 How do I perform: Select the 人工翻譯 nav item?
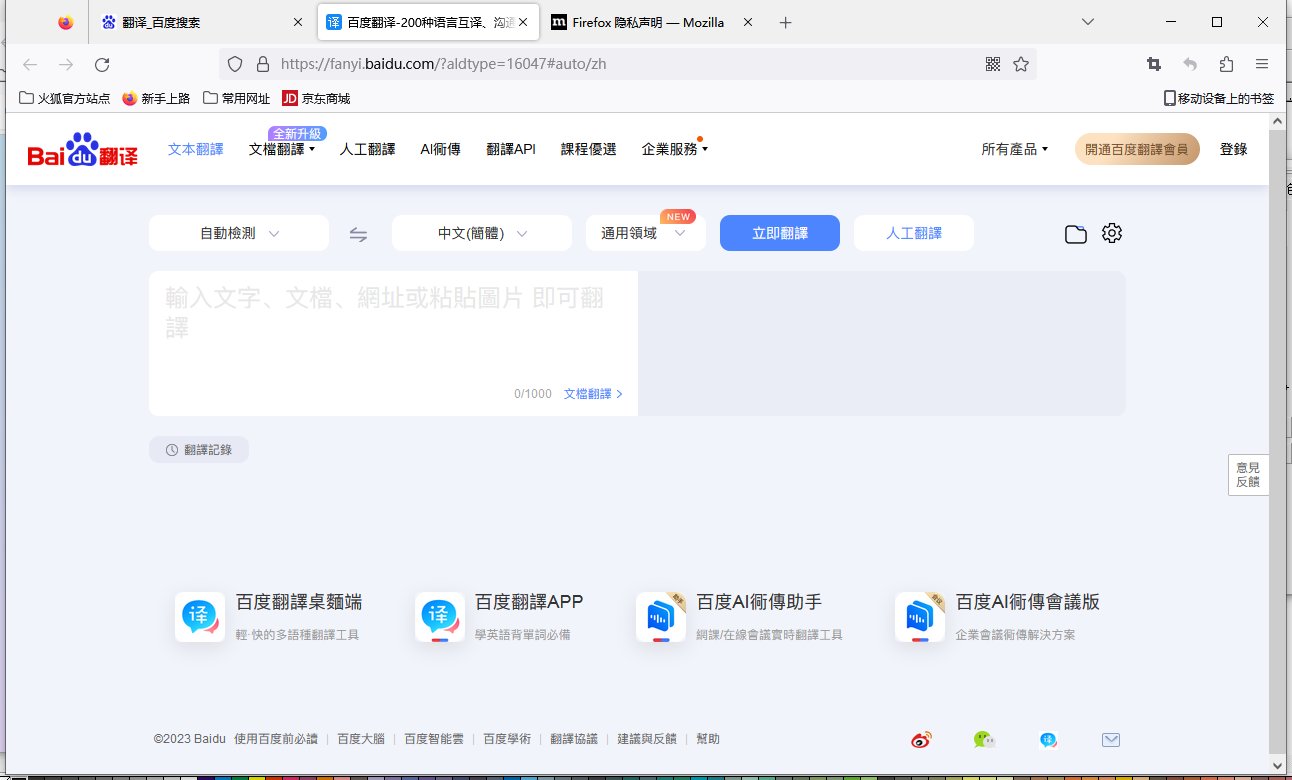[368, 149]
